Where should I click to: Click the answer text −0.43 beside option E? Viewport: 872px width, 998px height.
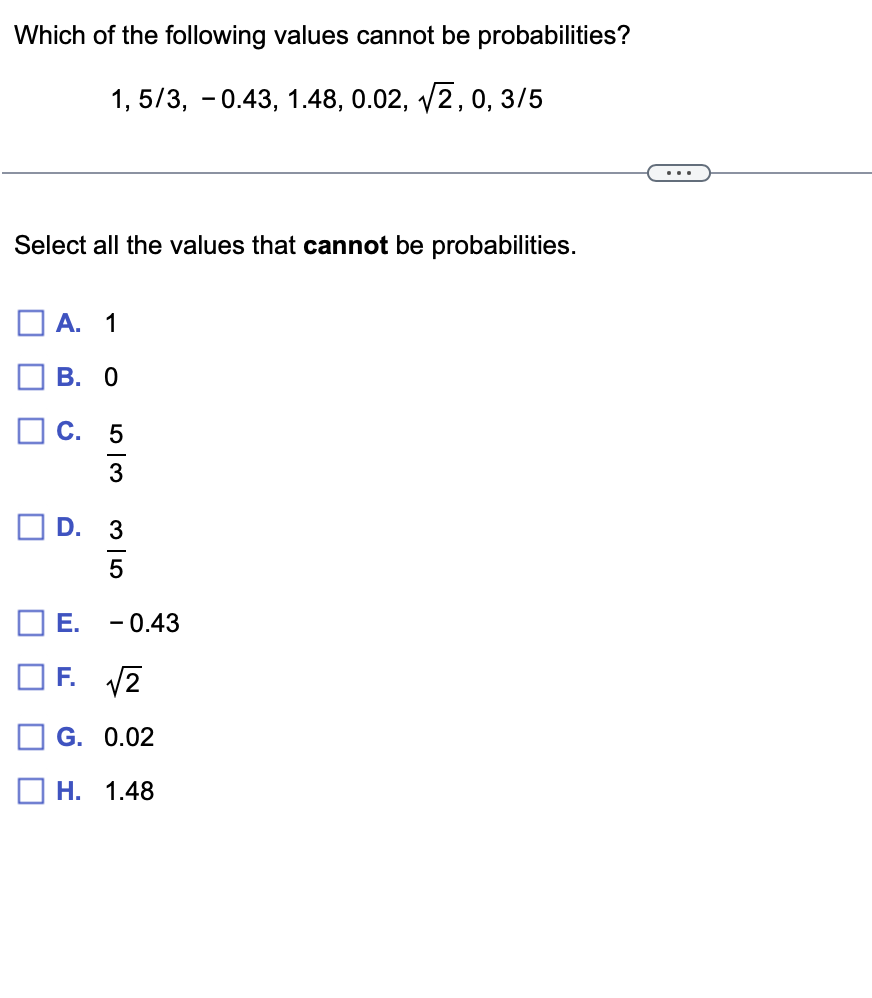146,622
